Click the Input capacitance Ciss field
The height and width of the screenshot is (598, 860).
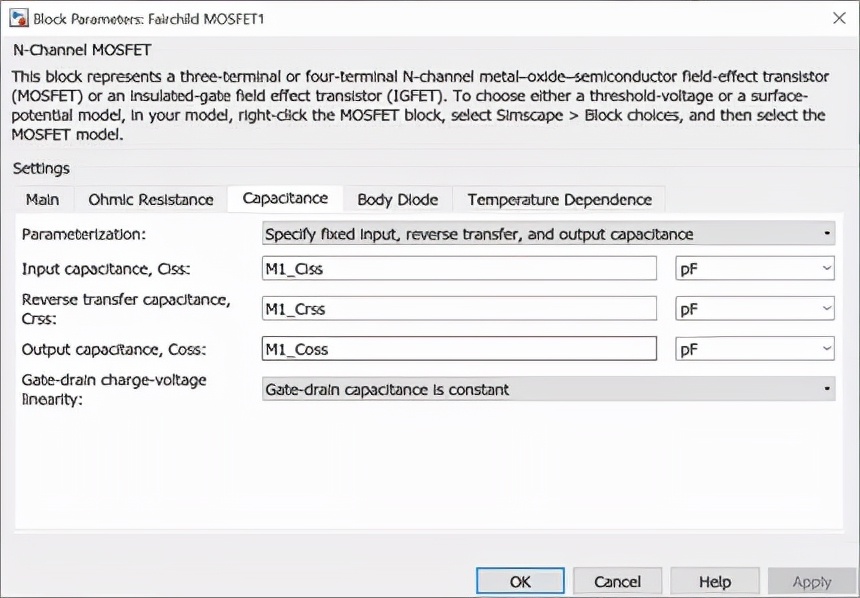pos(458,269)
